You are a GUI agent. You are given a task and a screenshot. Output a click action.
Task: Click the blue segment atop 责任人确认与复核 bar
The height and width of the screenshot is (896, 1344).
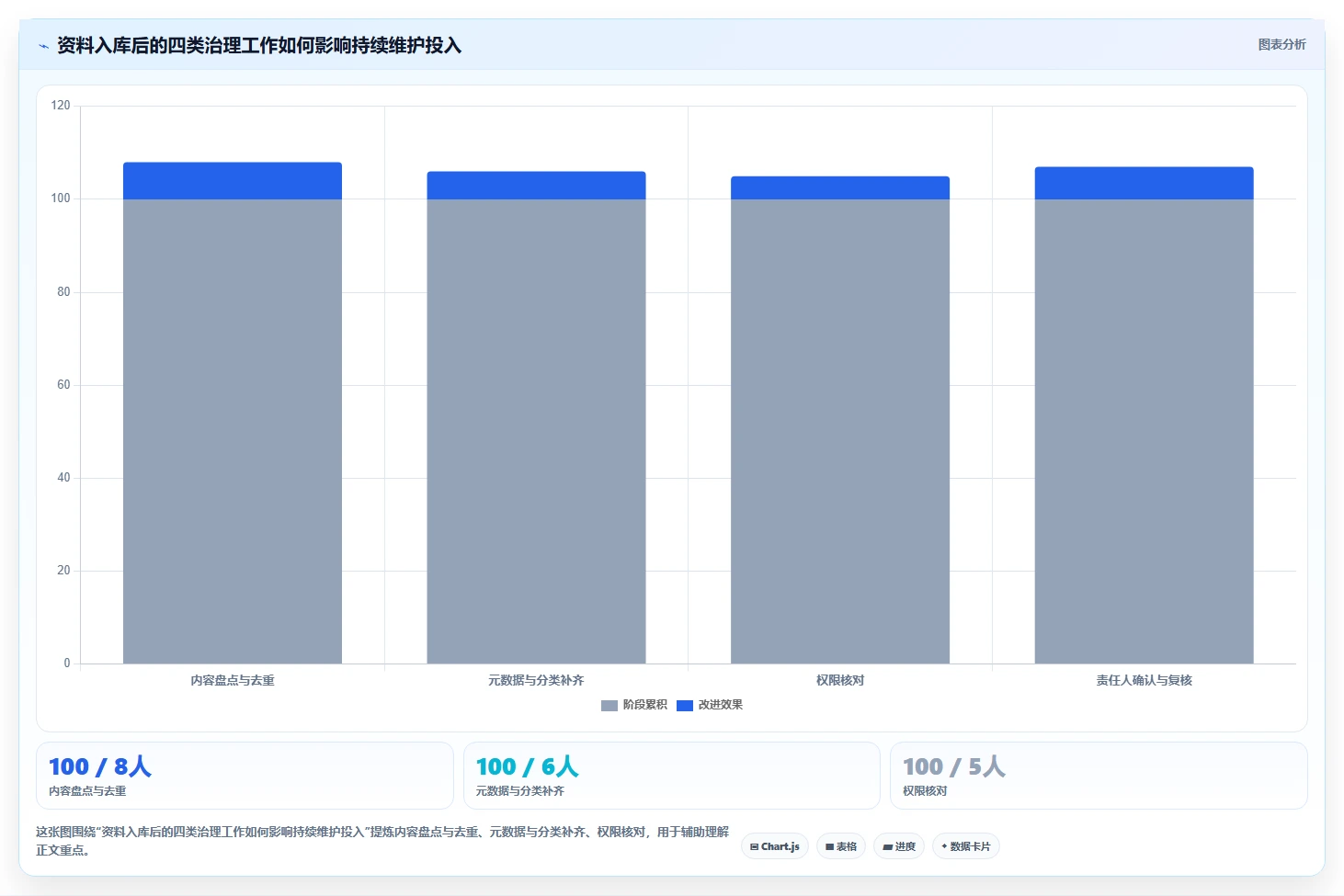(x=1145, y=183)
